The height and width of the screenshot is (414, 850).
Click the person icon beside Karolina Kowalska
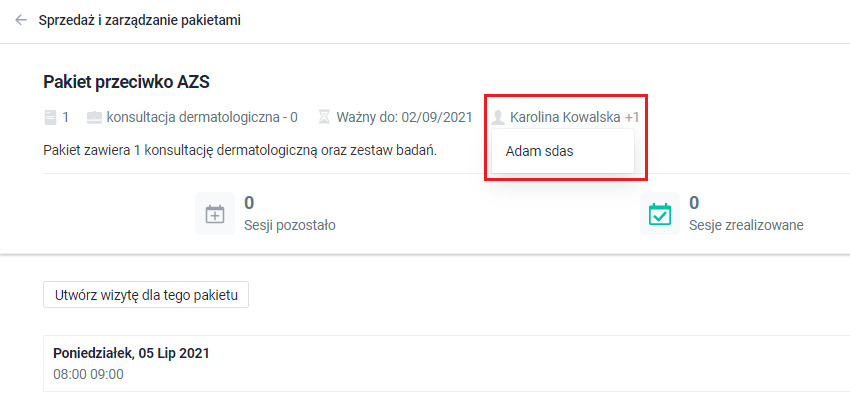tap(498, 117)
